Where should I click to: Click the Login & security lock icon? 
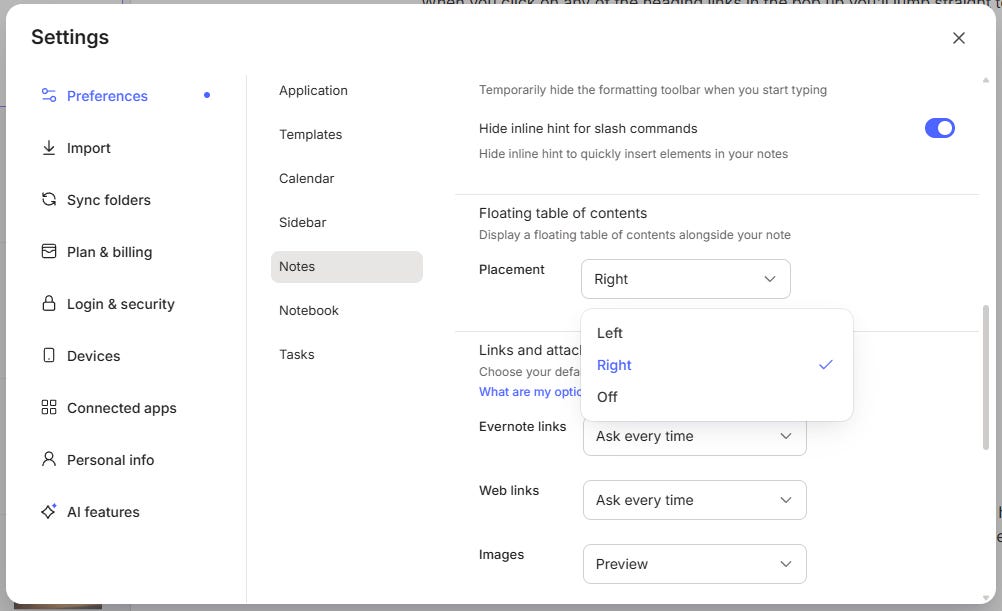tap(48, 304)
